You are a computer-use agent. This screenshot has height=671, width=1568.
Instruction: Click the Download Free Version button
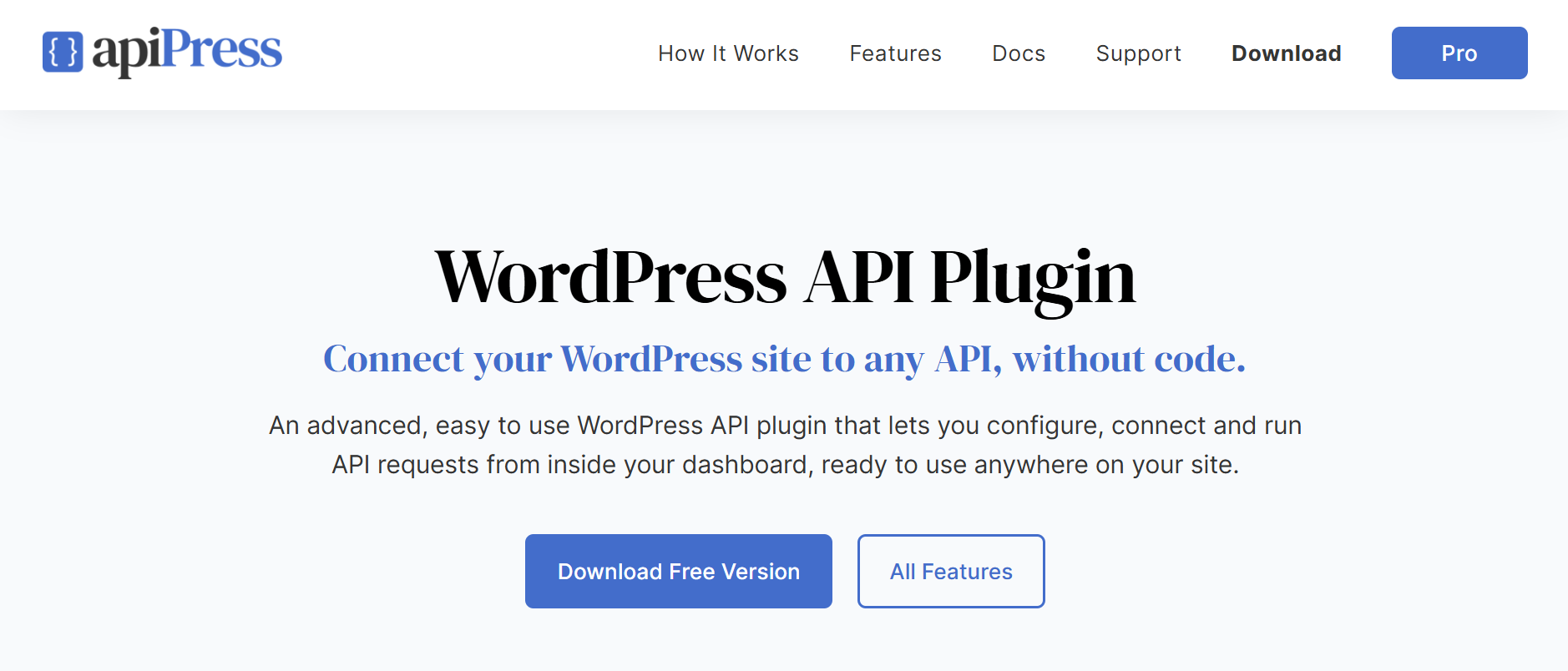pyautogui.click(x=679, y=571)
